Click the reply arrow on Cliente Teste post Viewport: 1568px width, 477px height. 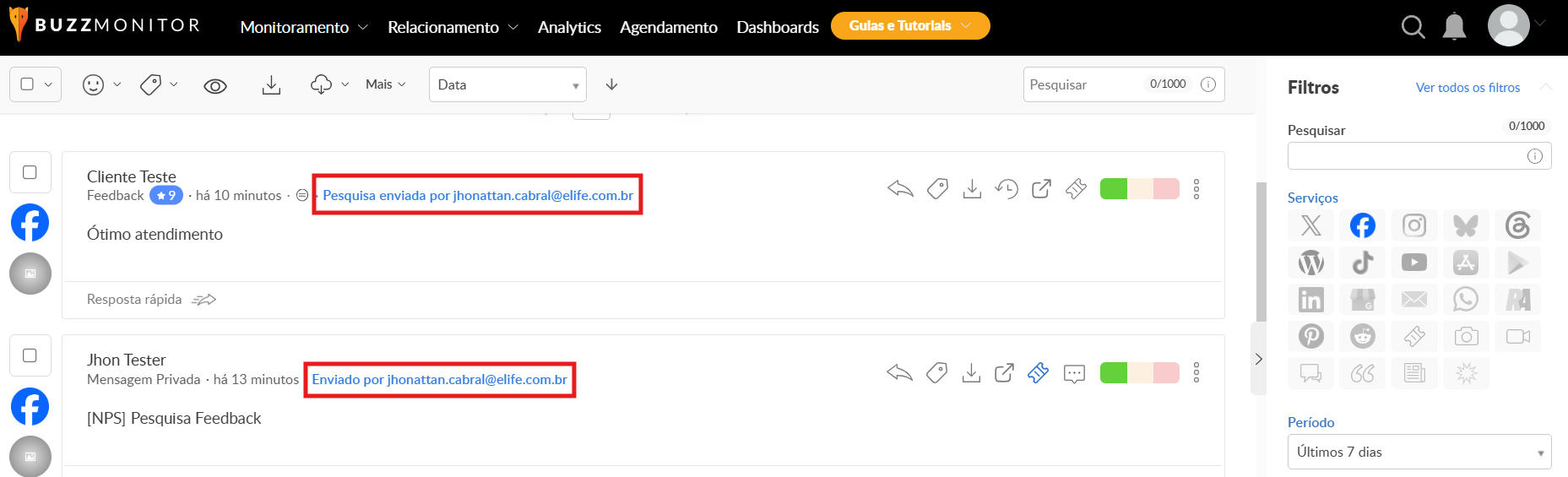tap(901, 189)
